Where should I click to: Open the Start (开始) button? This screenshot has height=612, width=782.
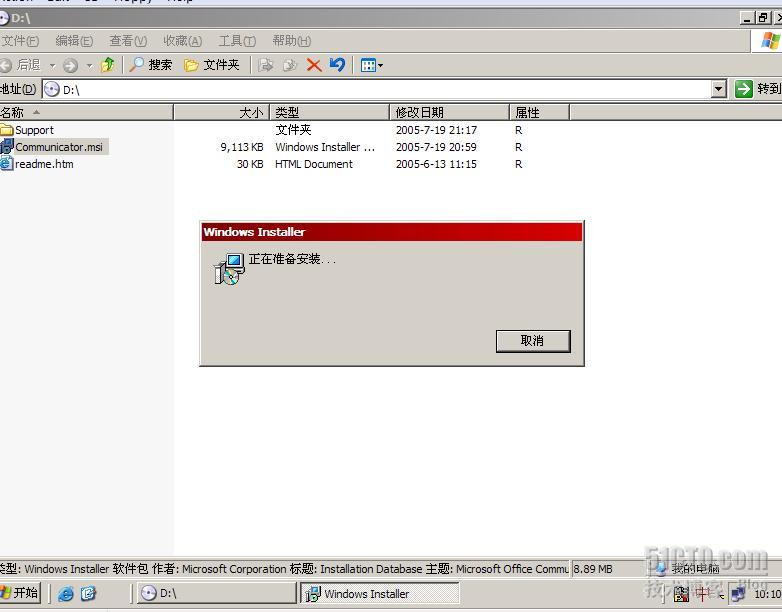coord(20,593)
